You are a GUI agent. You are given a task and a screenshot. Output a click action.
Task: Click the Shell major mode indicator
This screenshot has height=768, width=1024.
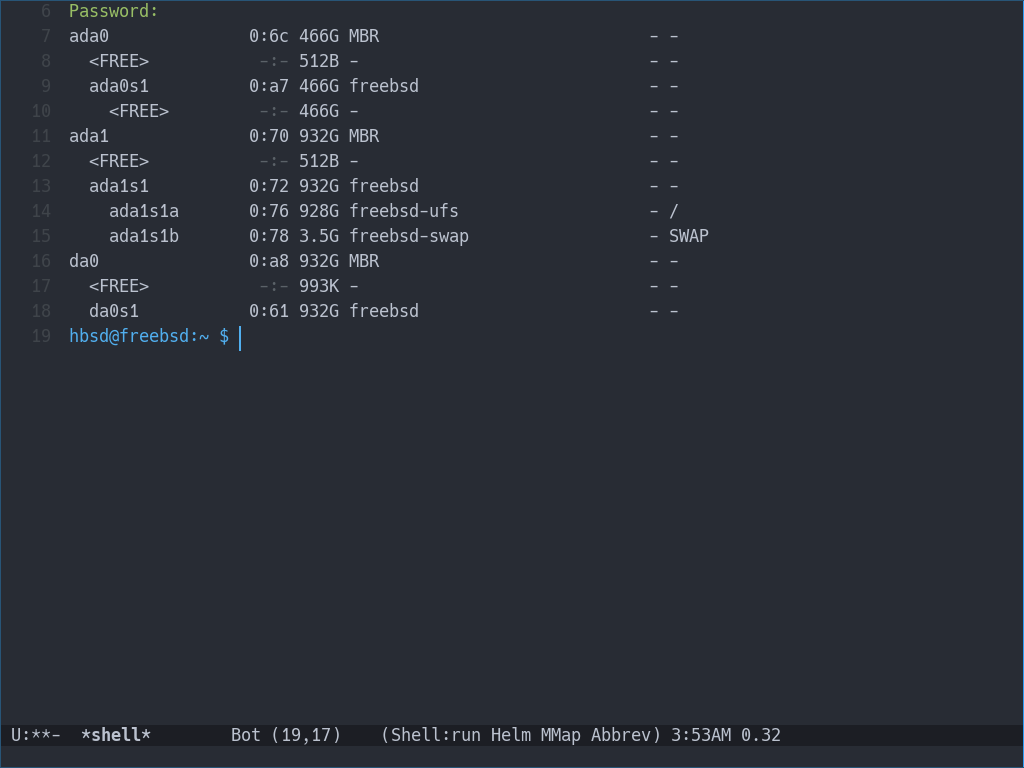(415, 735)
